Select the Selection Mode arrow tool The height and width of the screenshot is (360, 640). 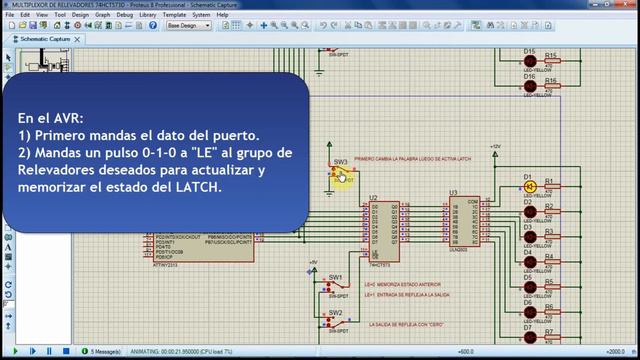click(x=8, y=58)
